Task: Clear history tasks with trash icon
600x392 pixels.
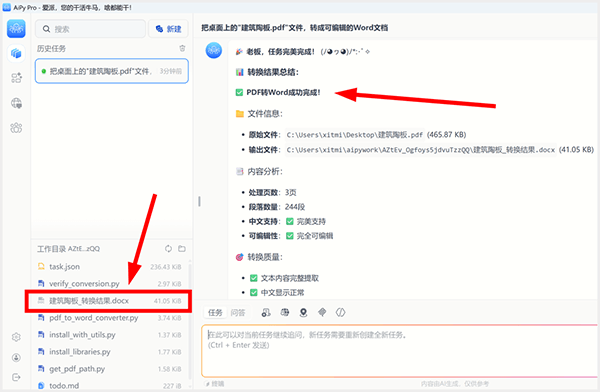Action: click(x=182, y=48)
